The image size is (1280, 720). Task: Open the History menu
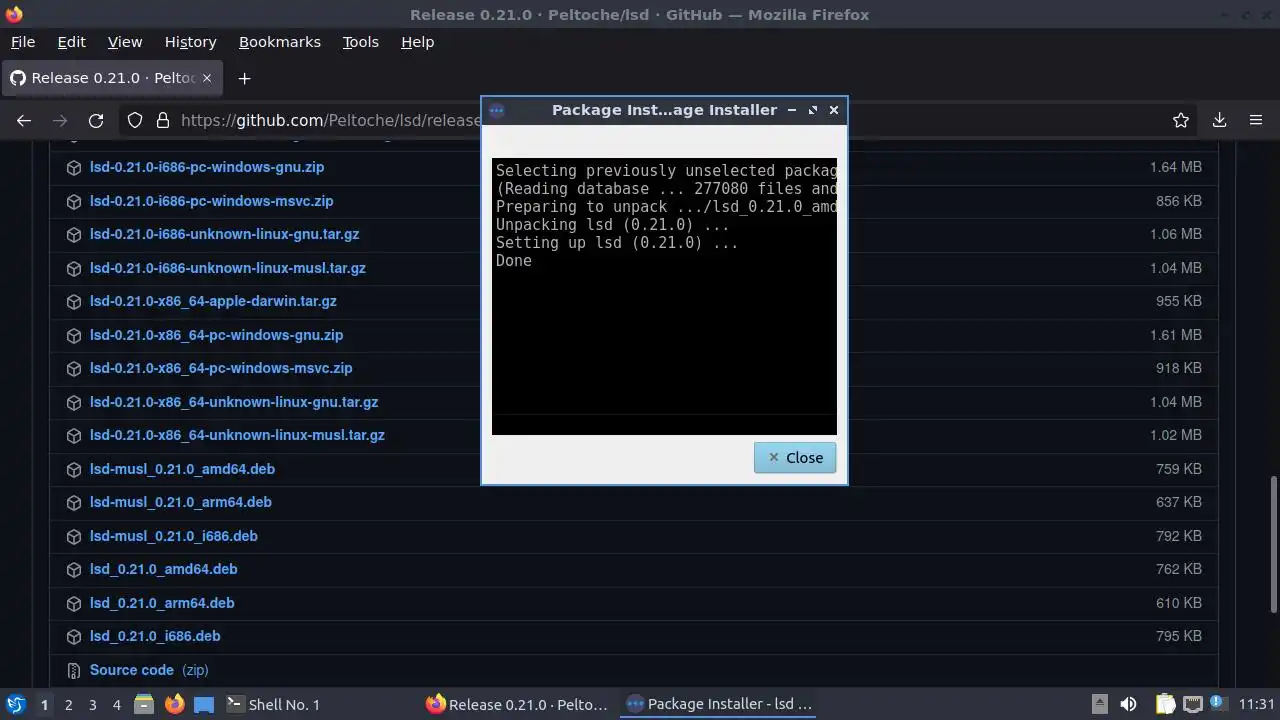click(190, 42)
